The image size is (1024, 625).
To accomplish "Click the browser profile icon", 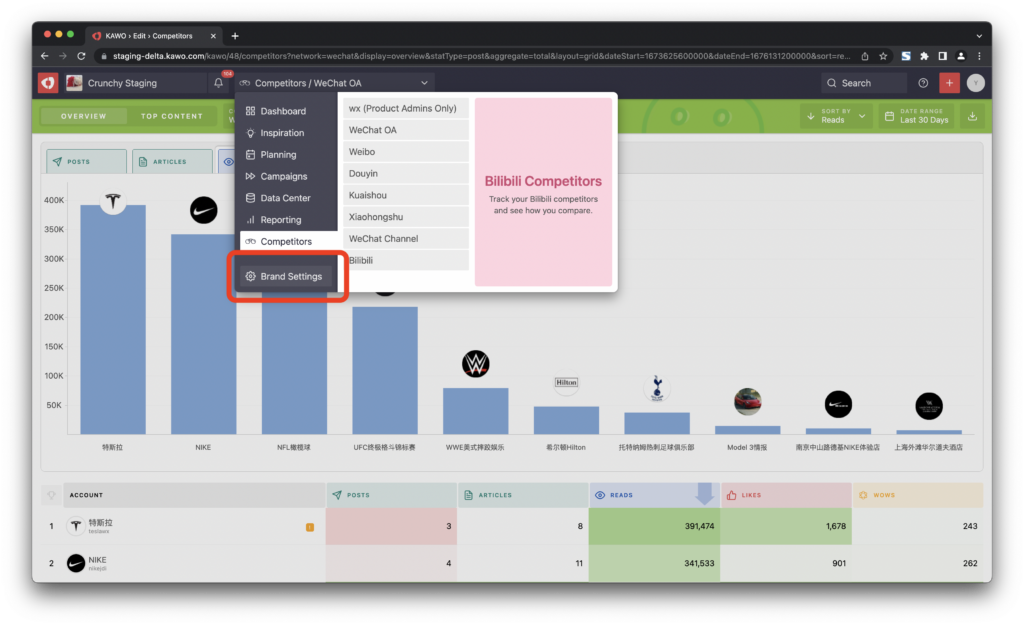I will point(961,56).
